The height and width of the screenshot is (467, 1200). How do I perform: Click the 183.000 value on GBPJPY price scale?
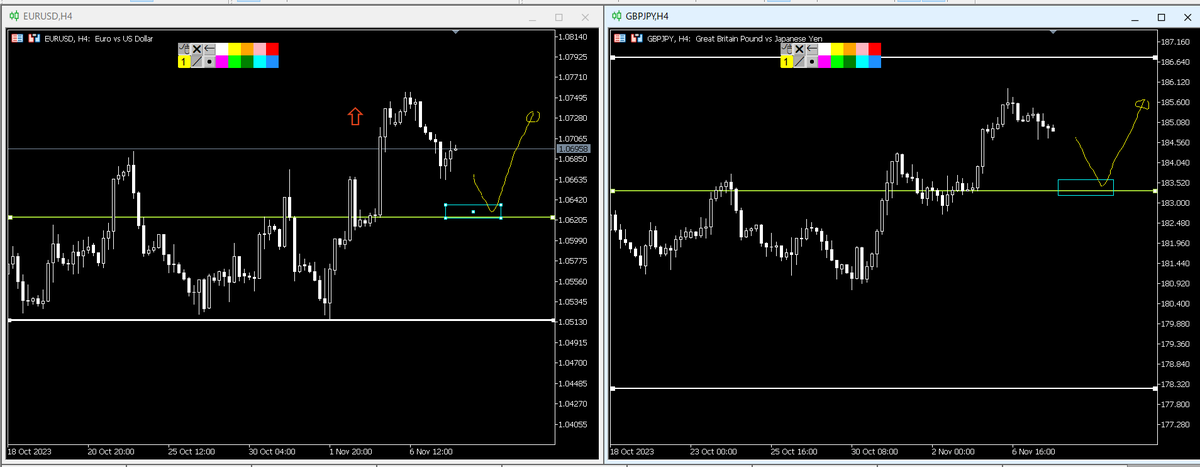point(1175,203)
